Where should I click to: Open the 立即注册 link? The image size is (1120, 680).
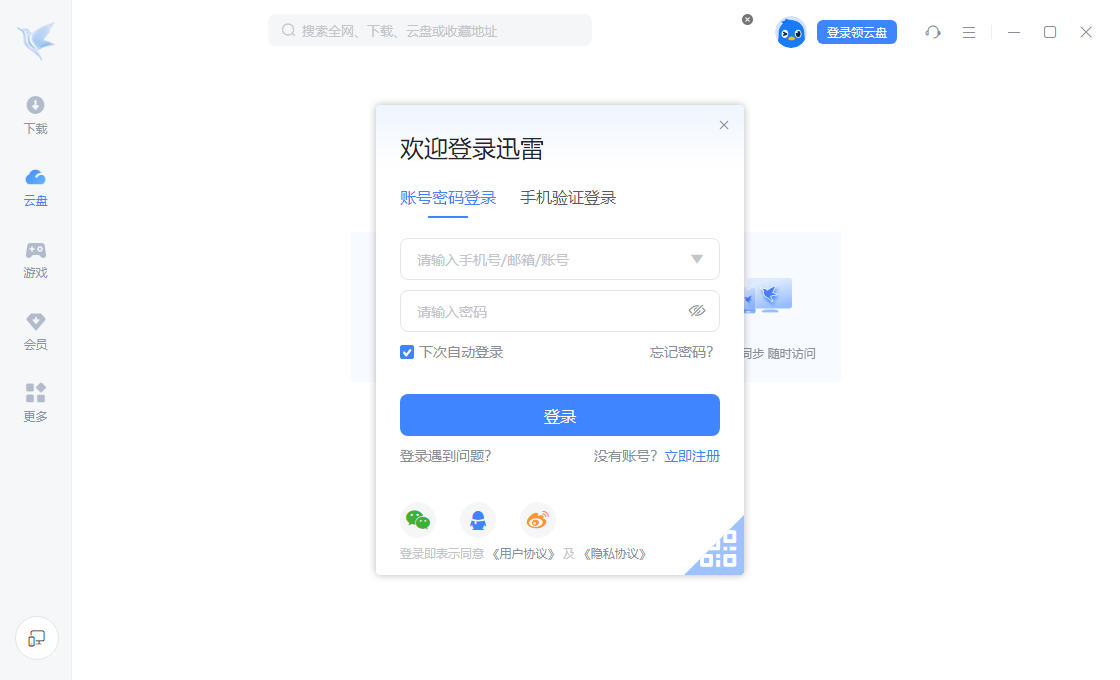691,456
